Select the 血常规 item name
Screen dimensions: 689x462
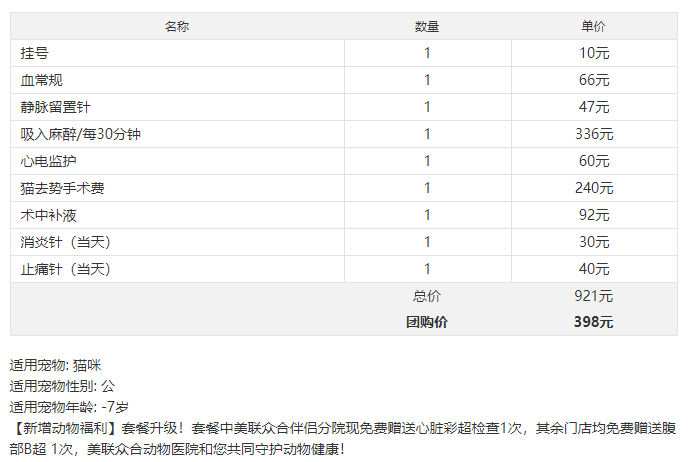click(x=41, y=80)
